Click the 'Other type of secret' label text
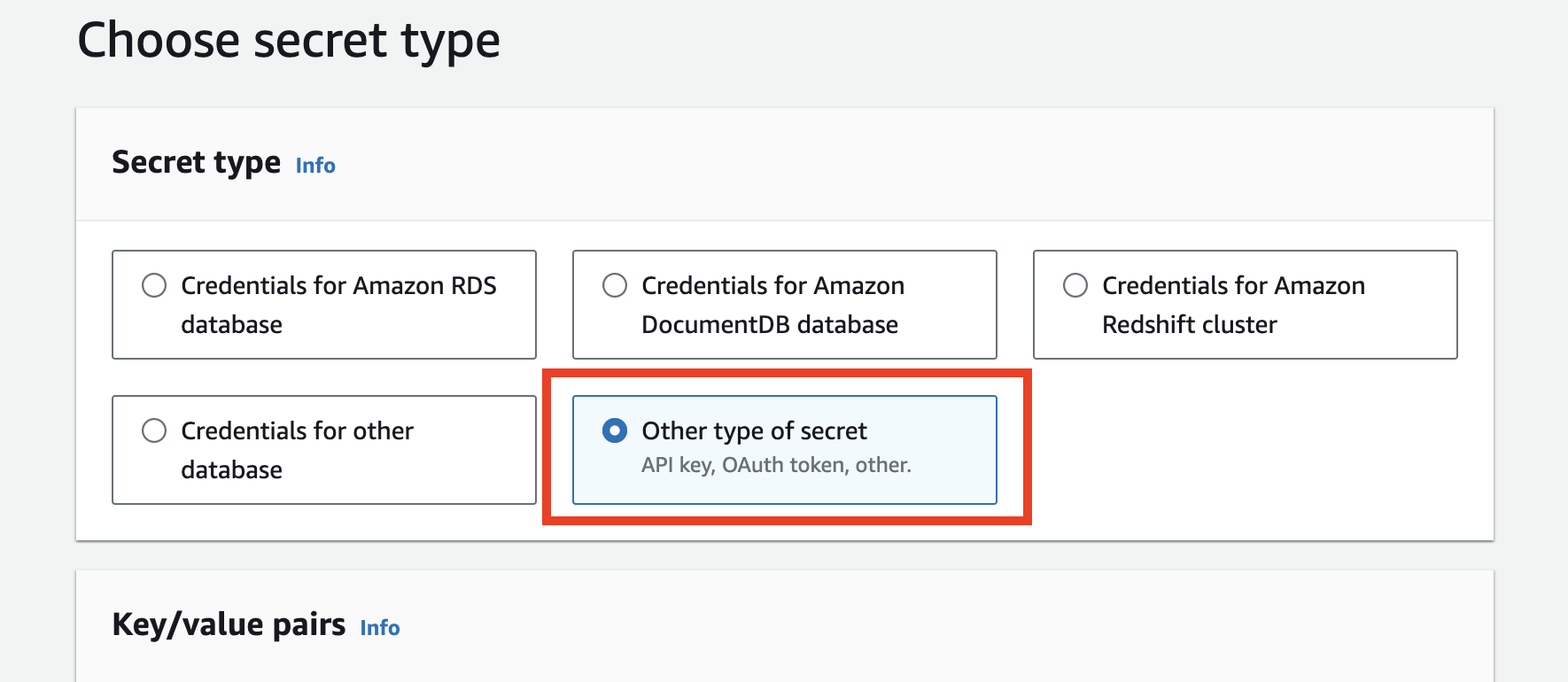The width and height of the screenshot is (1568, 682). tap(754, 431)
